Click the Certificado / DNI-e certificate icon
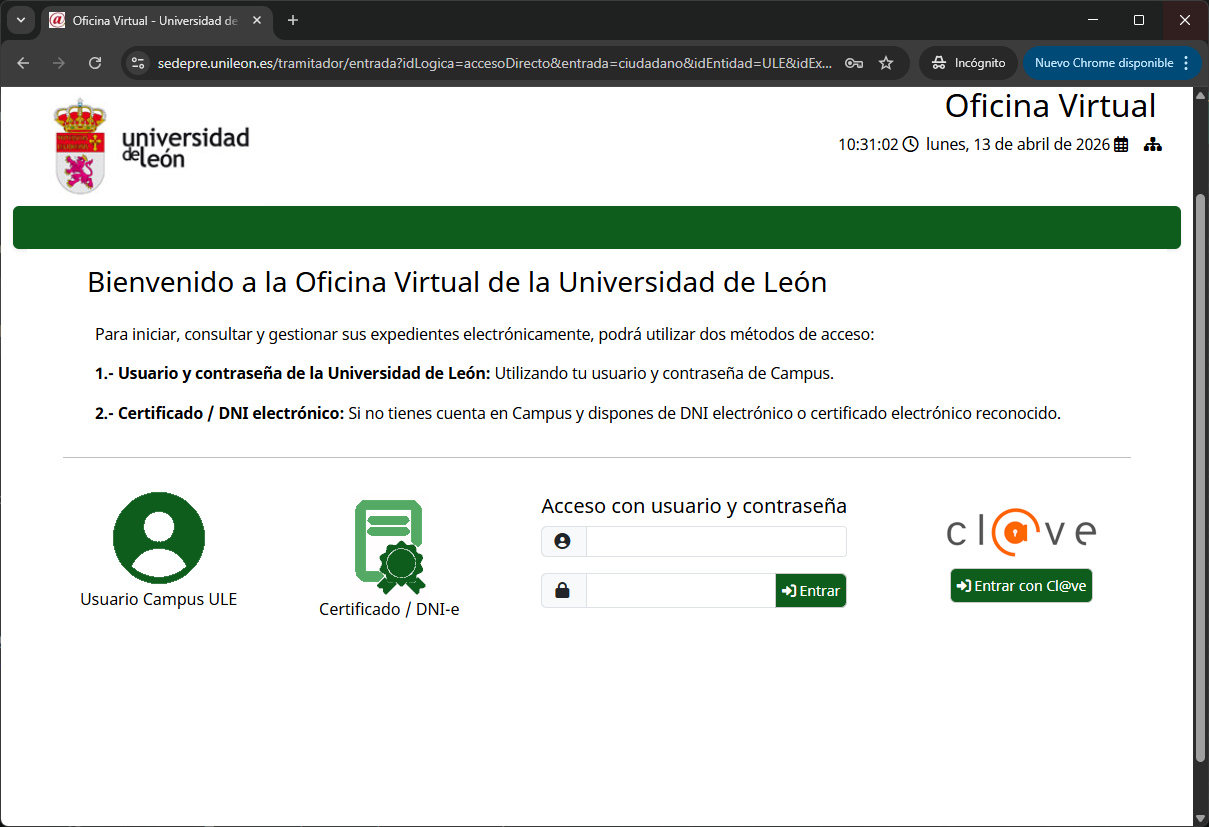Viewport: 1209px width, 827px height. click(390, 546)
